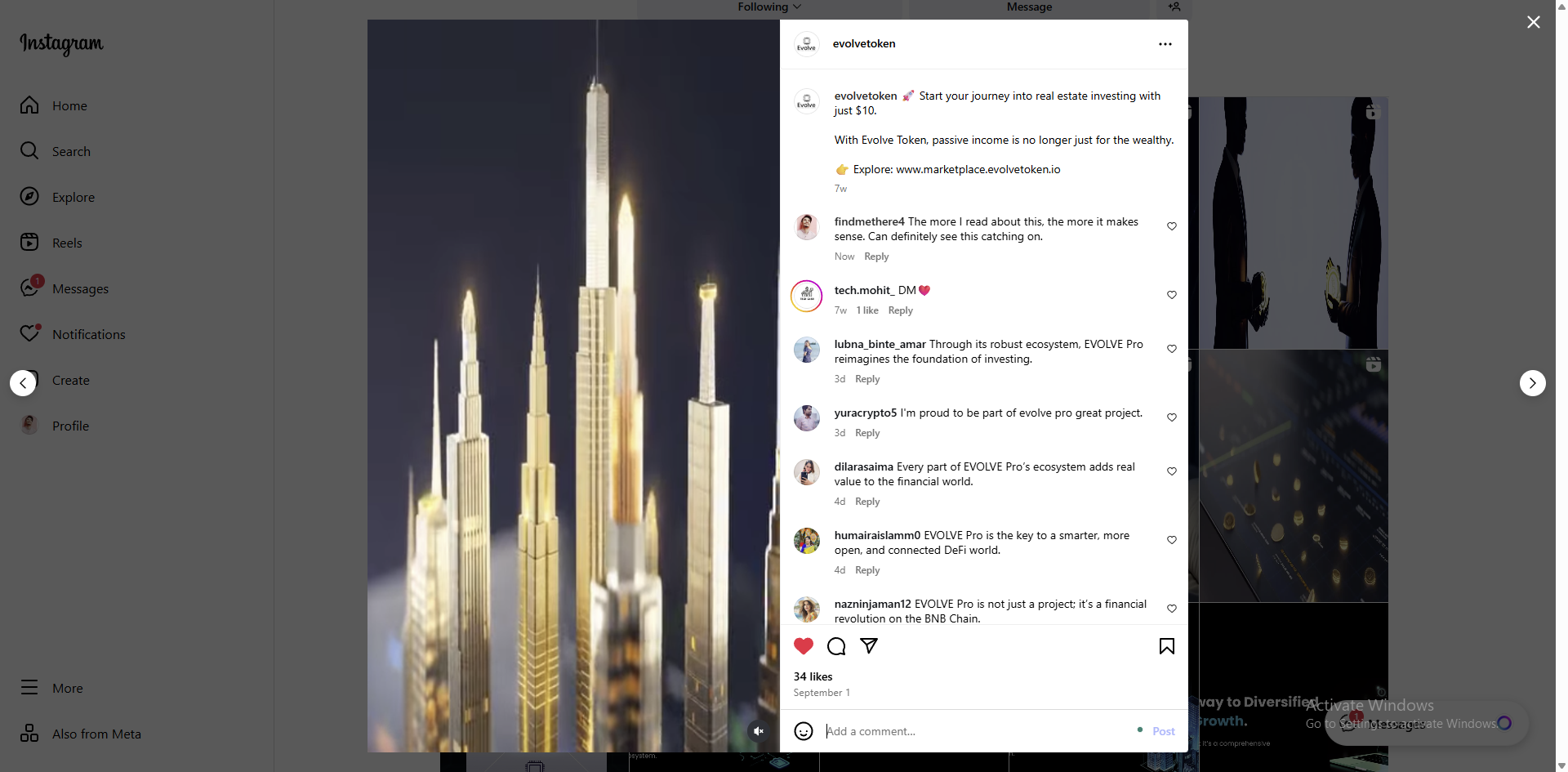This screenshot has height=772, width=1568.
Task: Click Post to submit comment
Action: coord(1164,731)
